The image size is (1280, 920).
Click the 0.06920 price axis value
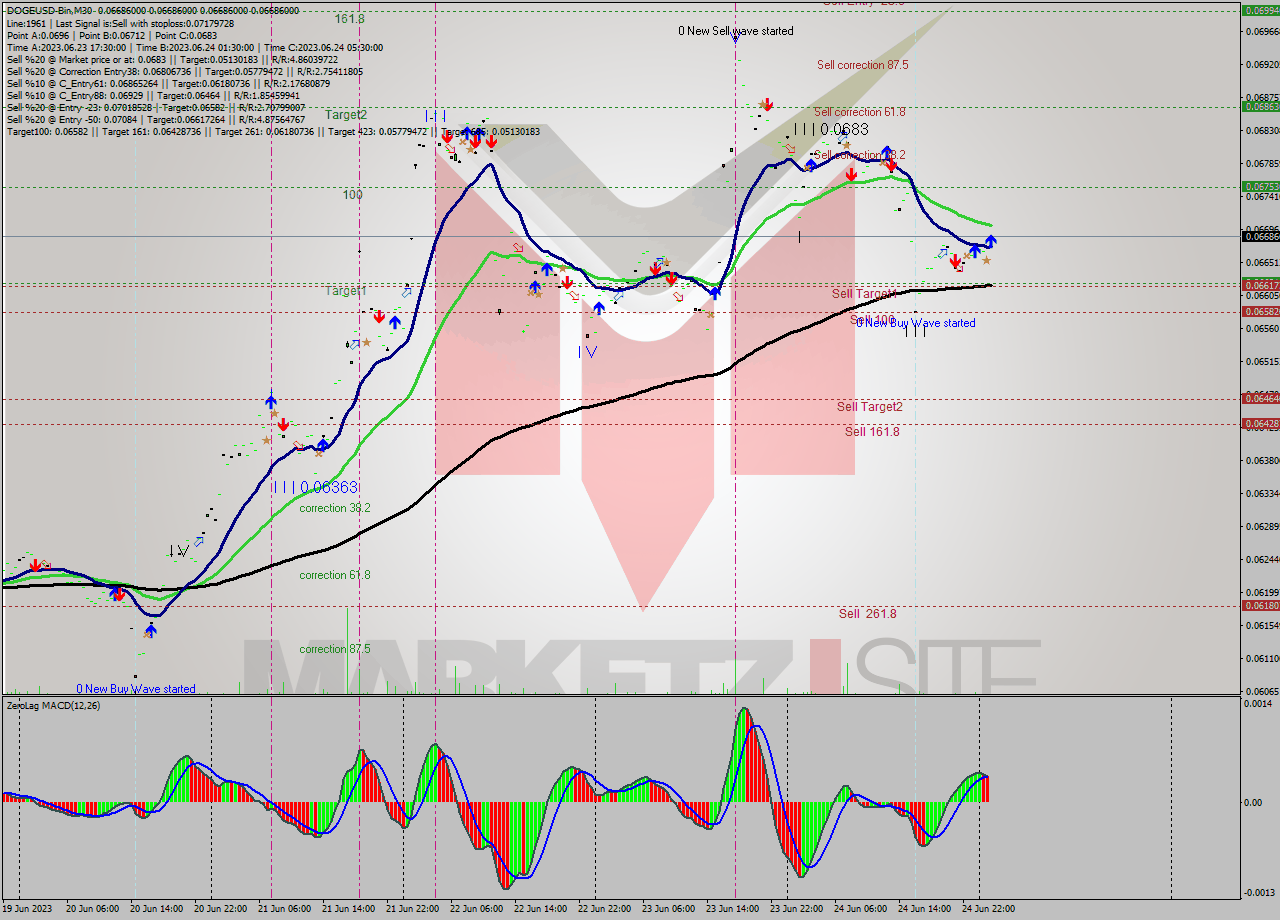tap(1261, 63)
